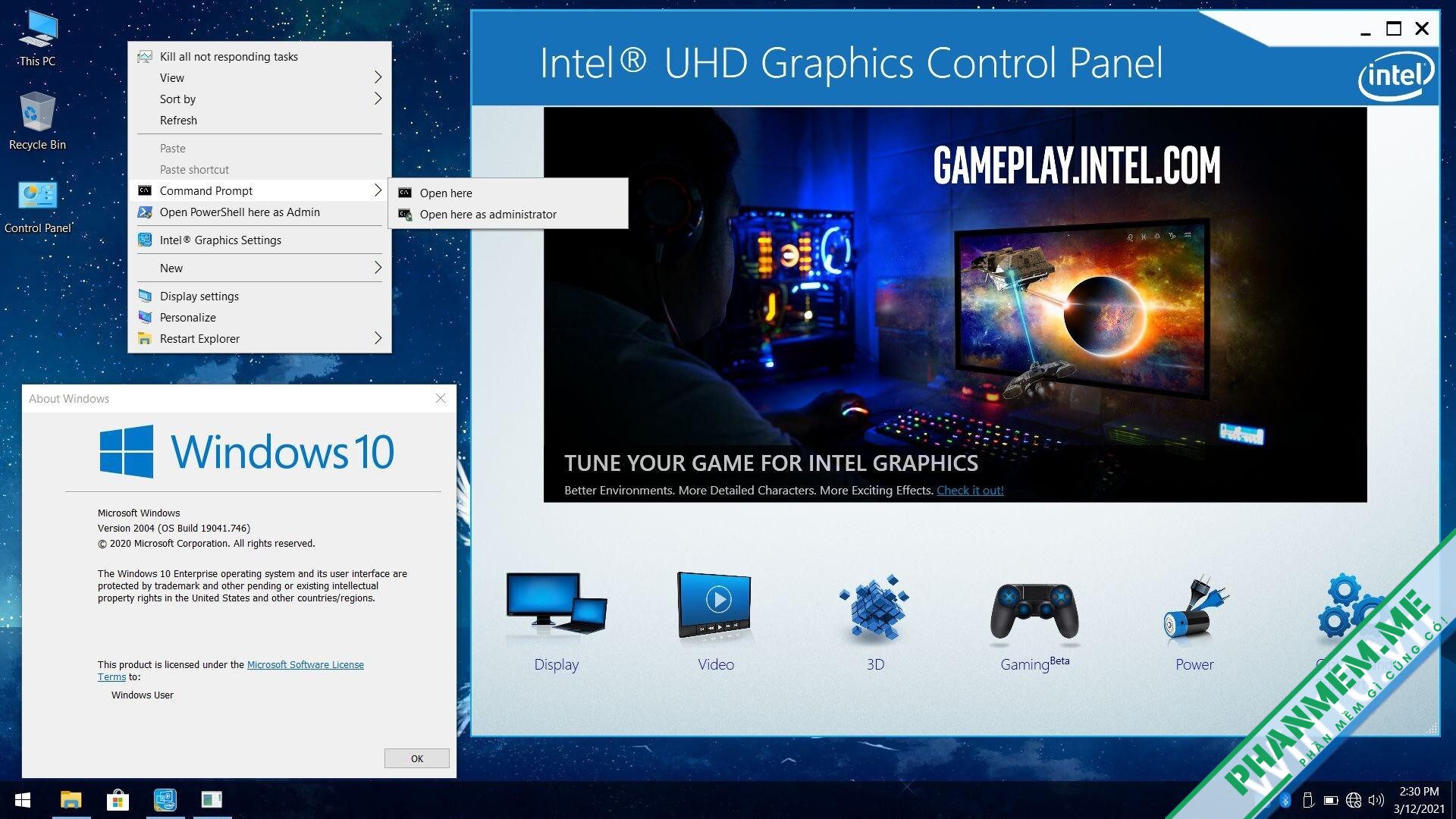This screenshot has width=1456, height=819.
Task: Click the volume speaker tray icon
Action: click(x=1376, y=800)
